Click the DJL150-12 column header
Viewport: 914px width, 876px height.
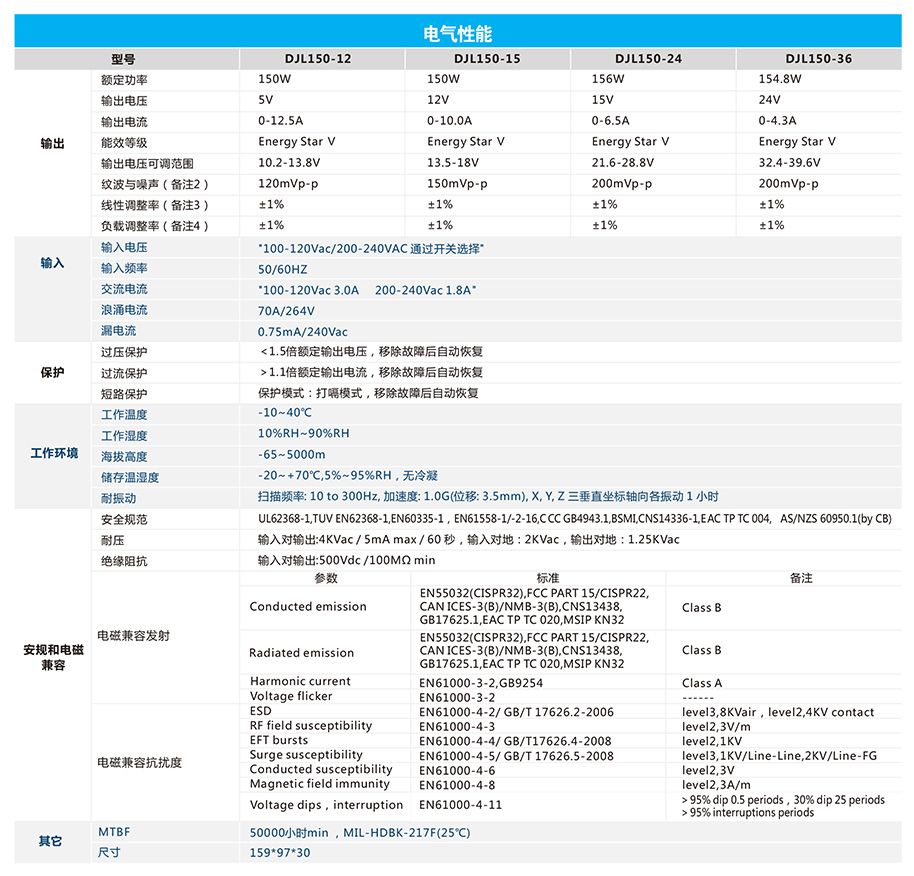[318, 59]
